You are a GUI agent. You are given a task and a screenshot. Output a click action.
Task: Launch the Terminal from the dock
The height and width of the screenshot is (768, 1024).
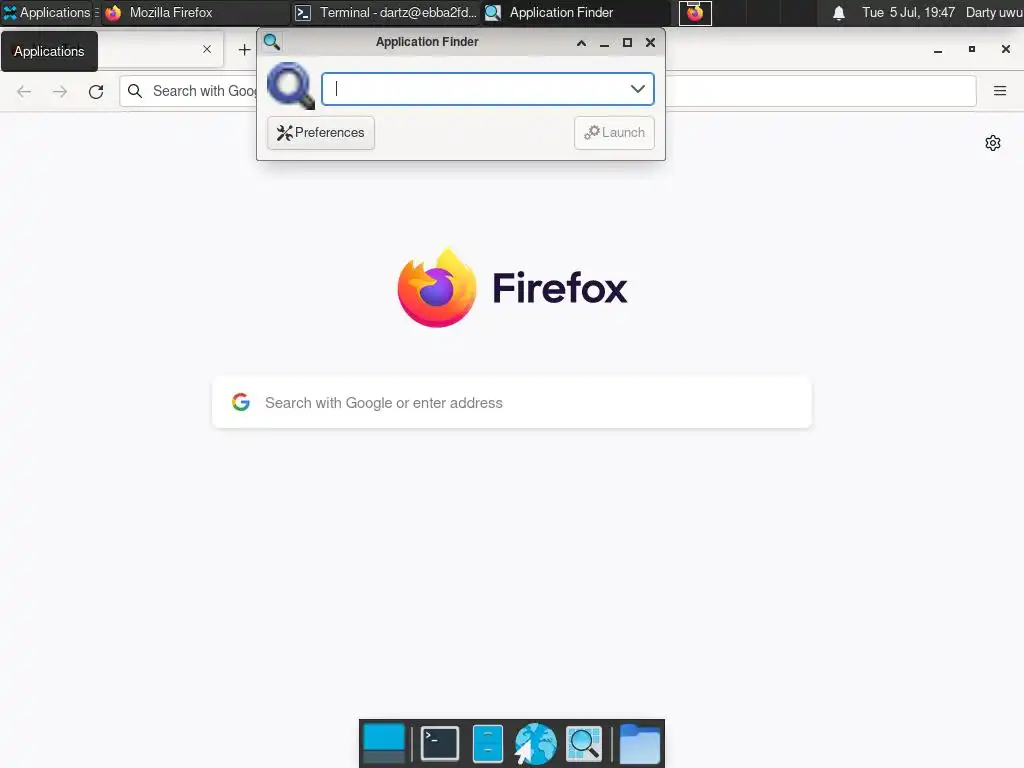click(x=440, y=743)
